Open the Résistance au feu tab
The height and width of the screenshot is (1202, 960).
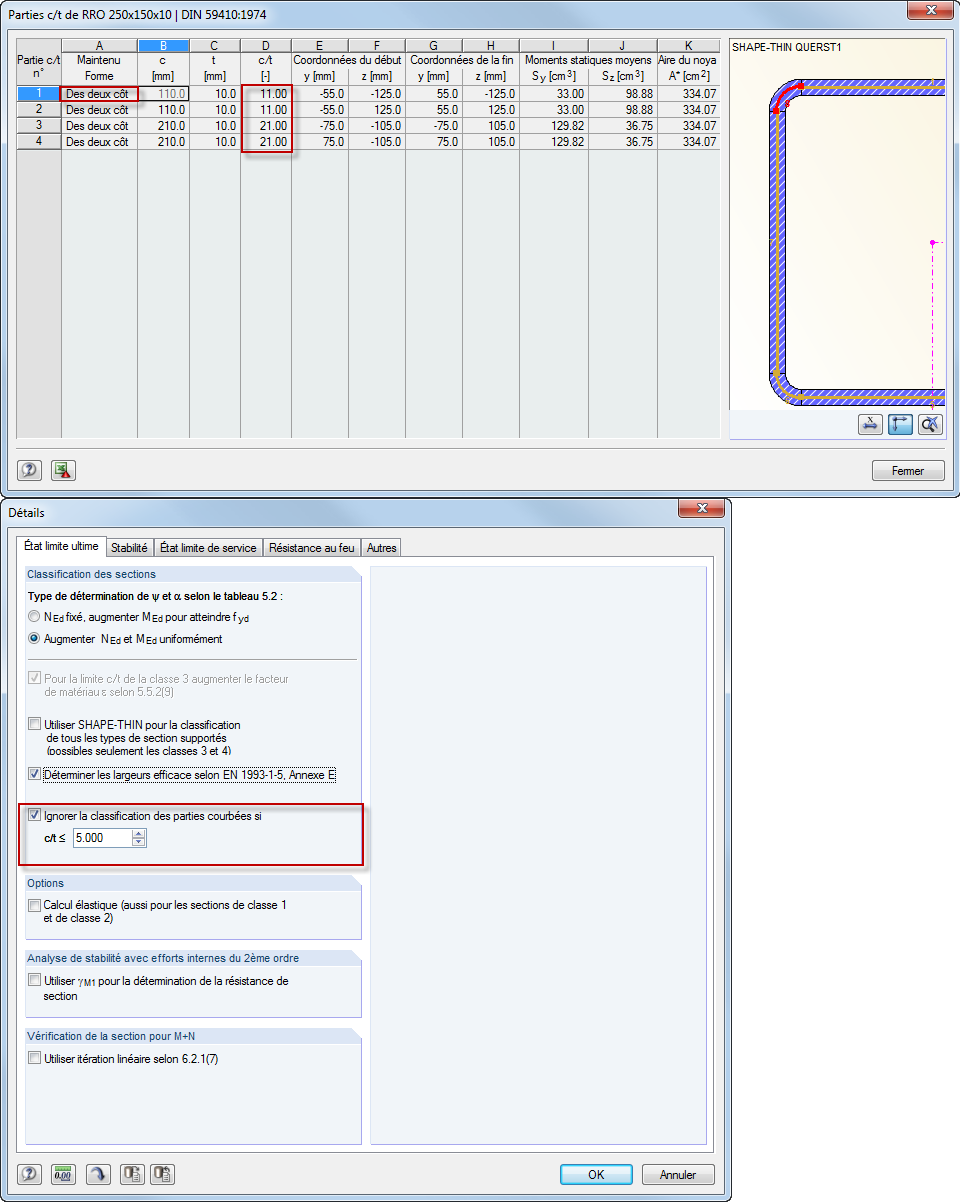tap(312, 548)
